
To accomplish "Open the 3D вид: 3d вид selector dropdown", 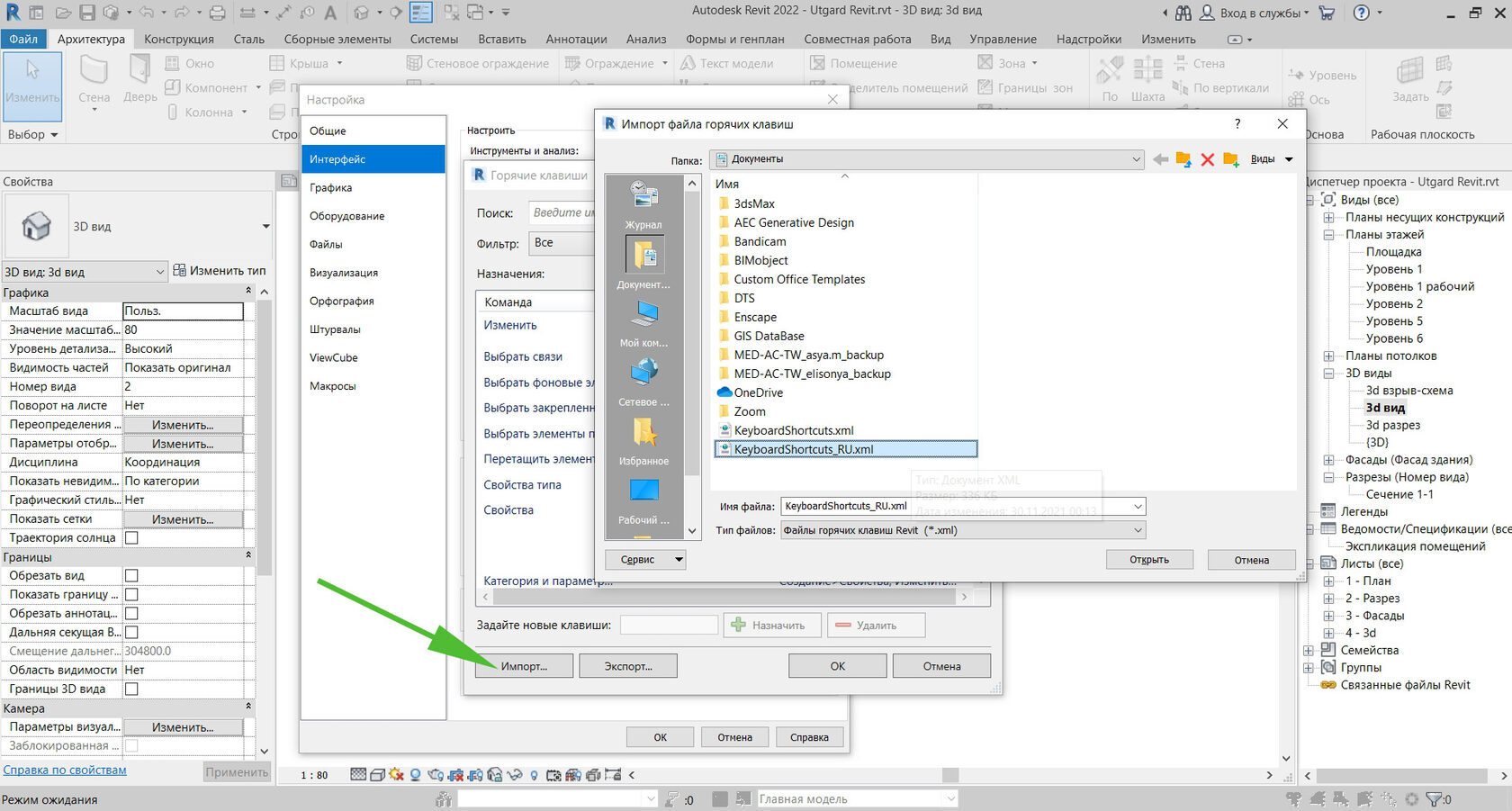I will coord(85,272).
